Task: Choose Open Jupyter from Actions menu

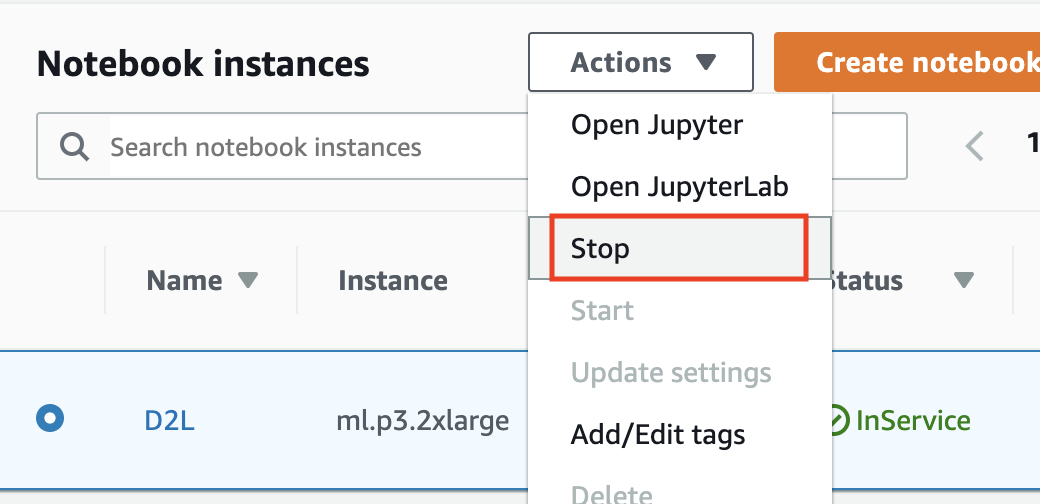Action: [656, 125]
